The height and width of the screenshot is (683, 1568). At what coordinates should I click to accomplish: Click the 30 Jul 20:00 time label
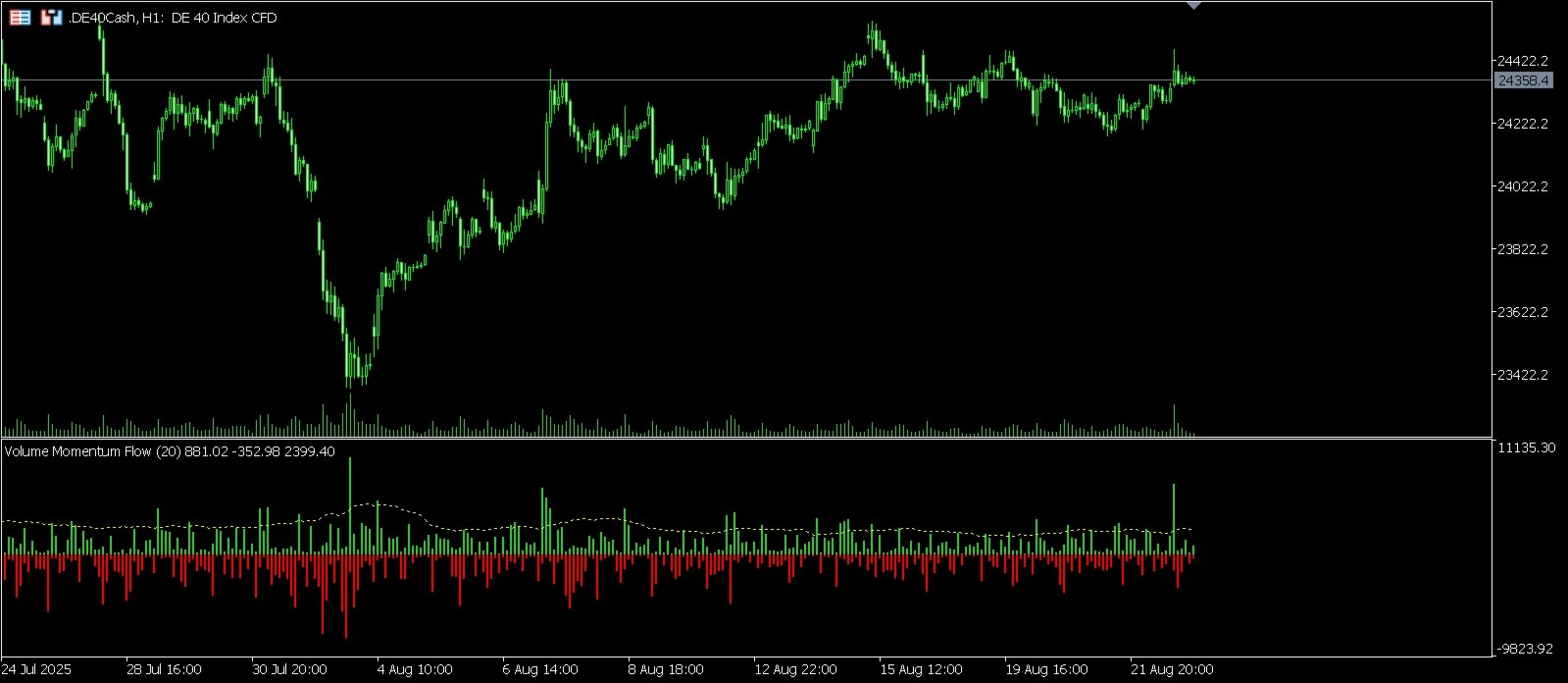tap(289, 669)
